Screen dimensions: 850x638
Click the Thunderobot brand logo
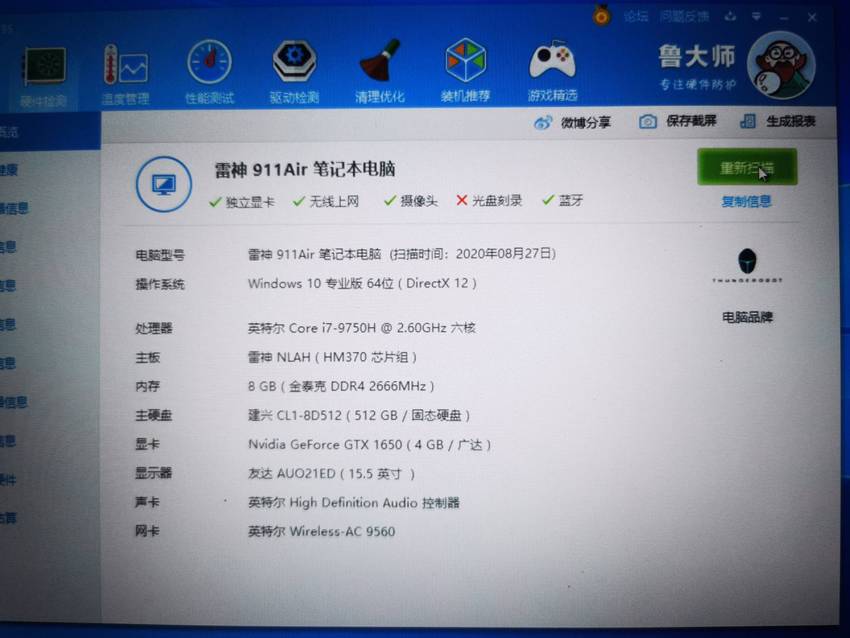[x=747, y=266]
